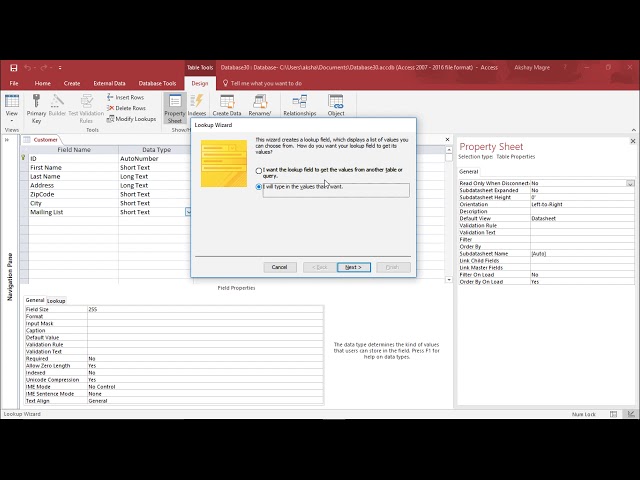This screenshot has width=640, height=480.
Task: Switch to Datasheet view icon in status bar
Action: (x=613, y=414)
